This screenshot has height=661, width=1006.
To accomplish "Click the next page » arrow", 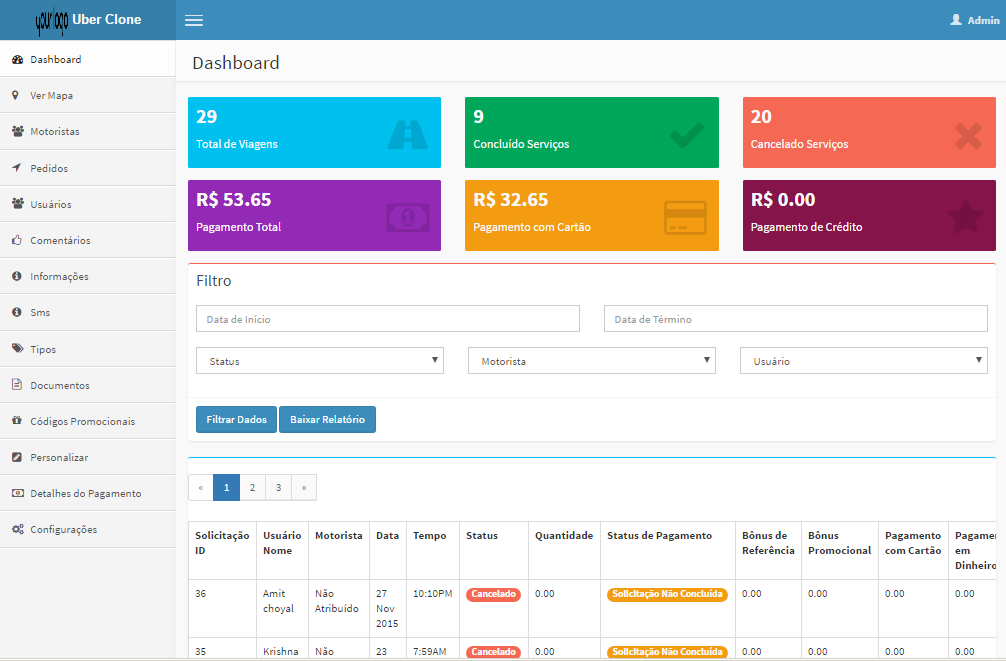I will [x=304, y=487].
